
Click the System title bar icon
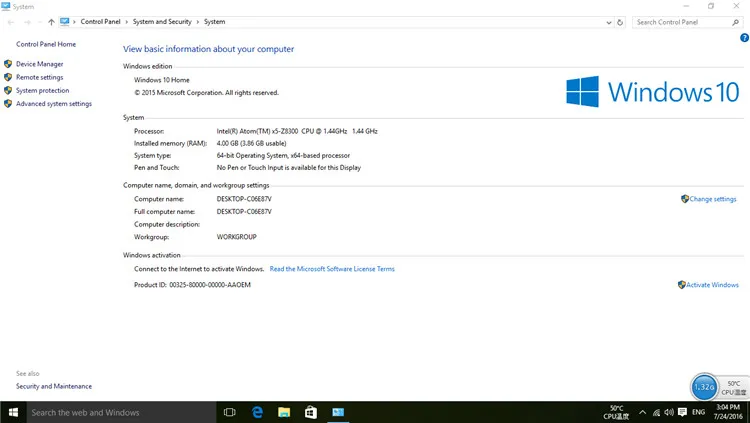[x=6, y=6]
